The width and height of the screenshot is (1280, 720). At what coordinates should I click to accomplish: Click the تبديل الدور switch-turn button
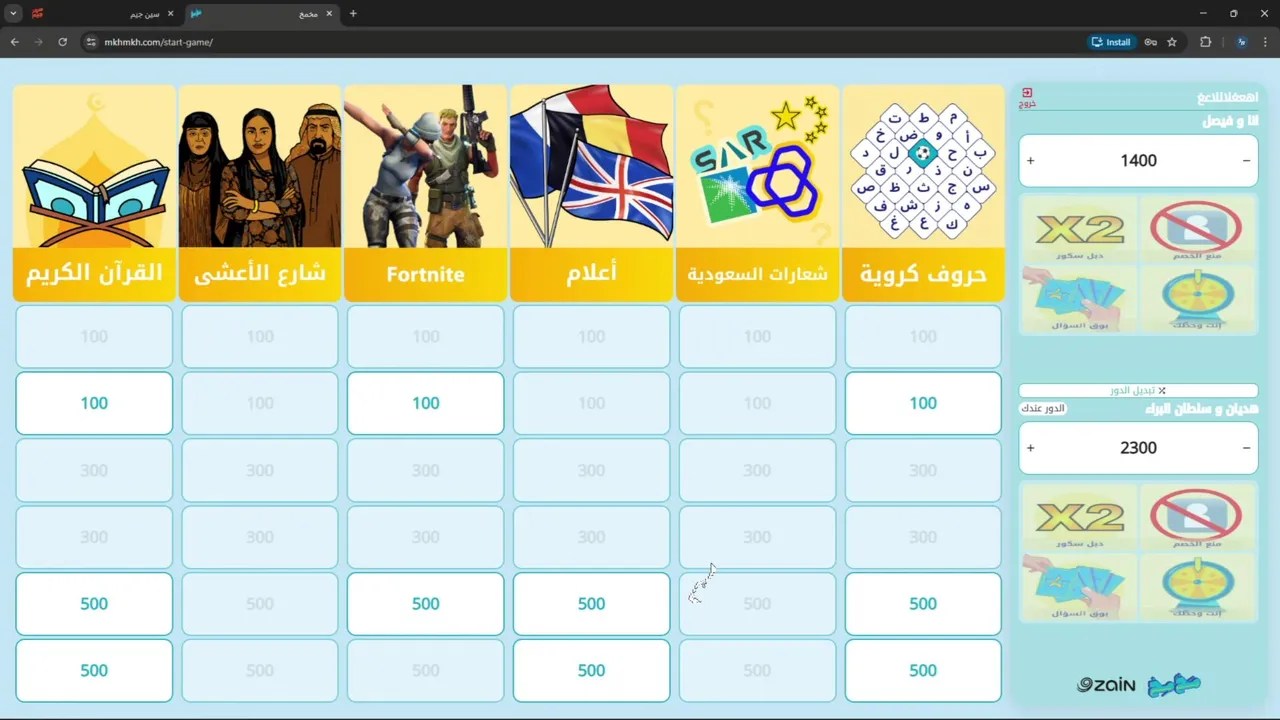click(1138, 390)
